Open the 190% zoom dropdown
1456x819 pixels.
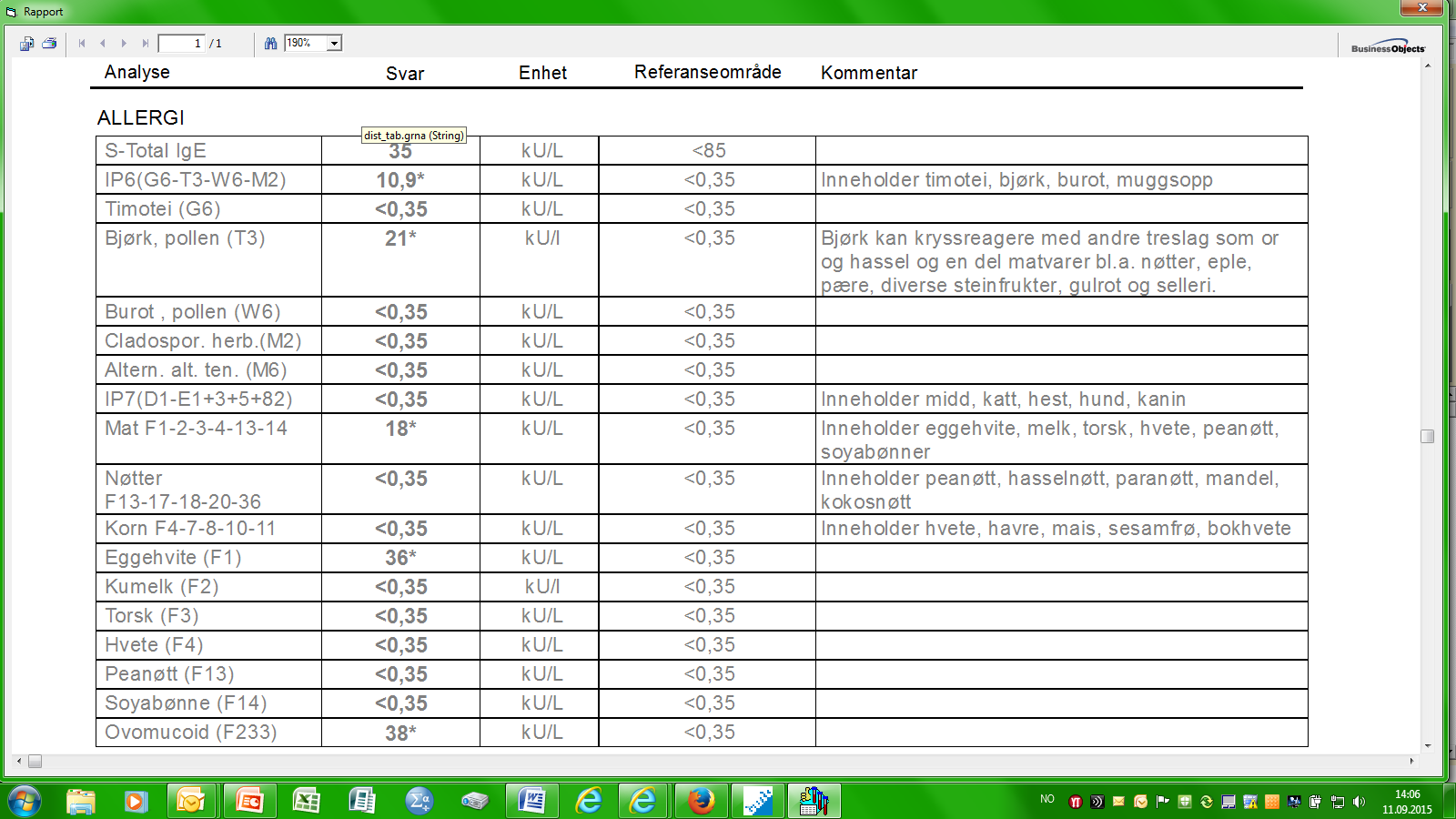pyautogui.click(x=334, y=43)
